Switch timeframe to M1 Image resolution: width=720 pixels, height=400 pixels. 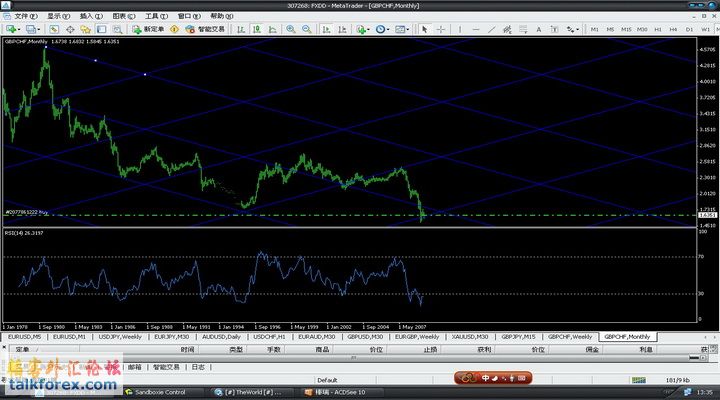click(x=594, y=29)
